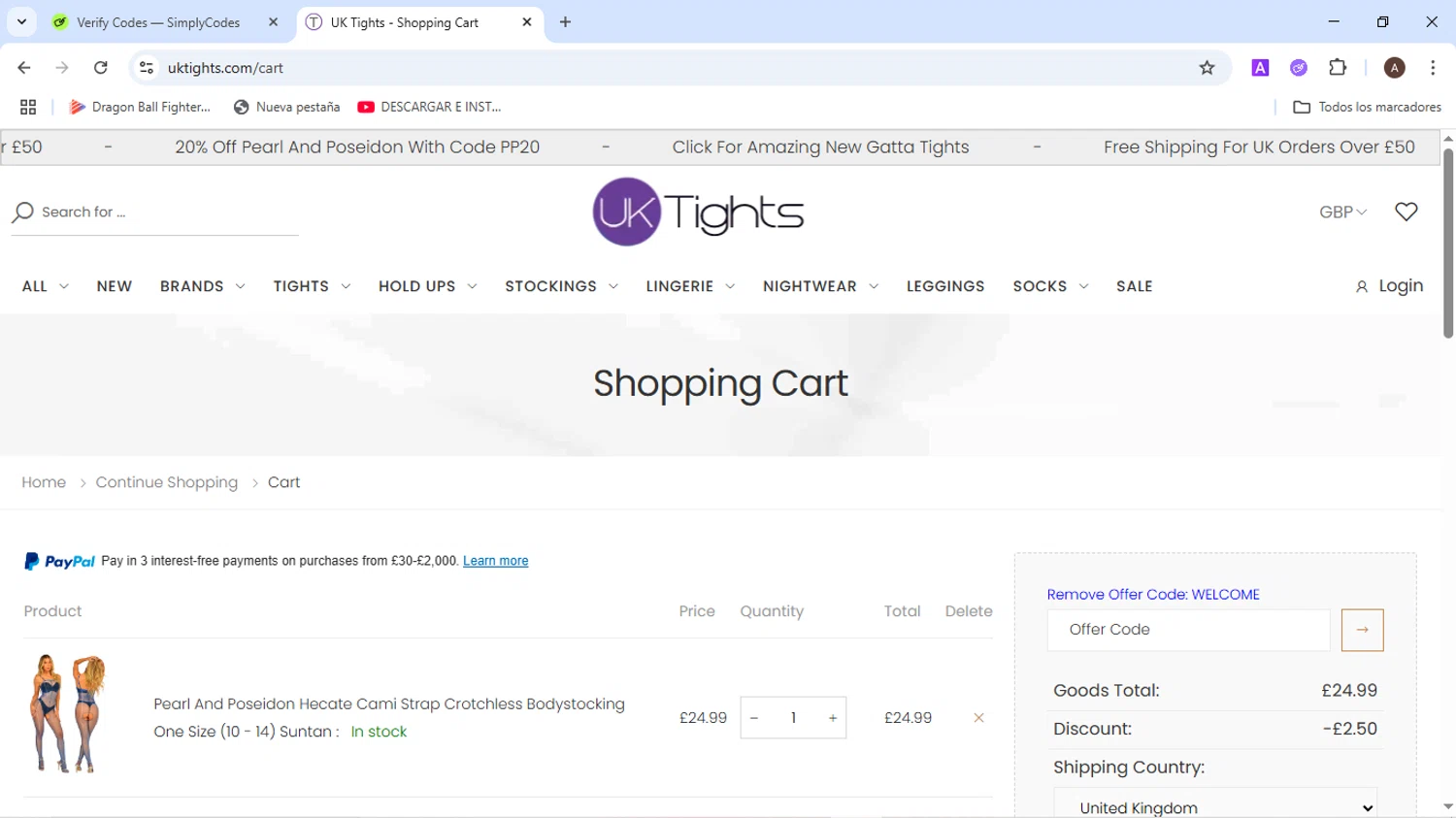The width and height of the screenshot is (1456, 818).
Task: Open the round purple browser extension icon
Action: click(1299, 68)
